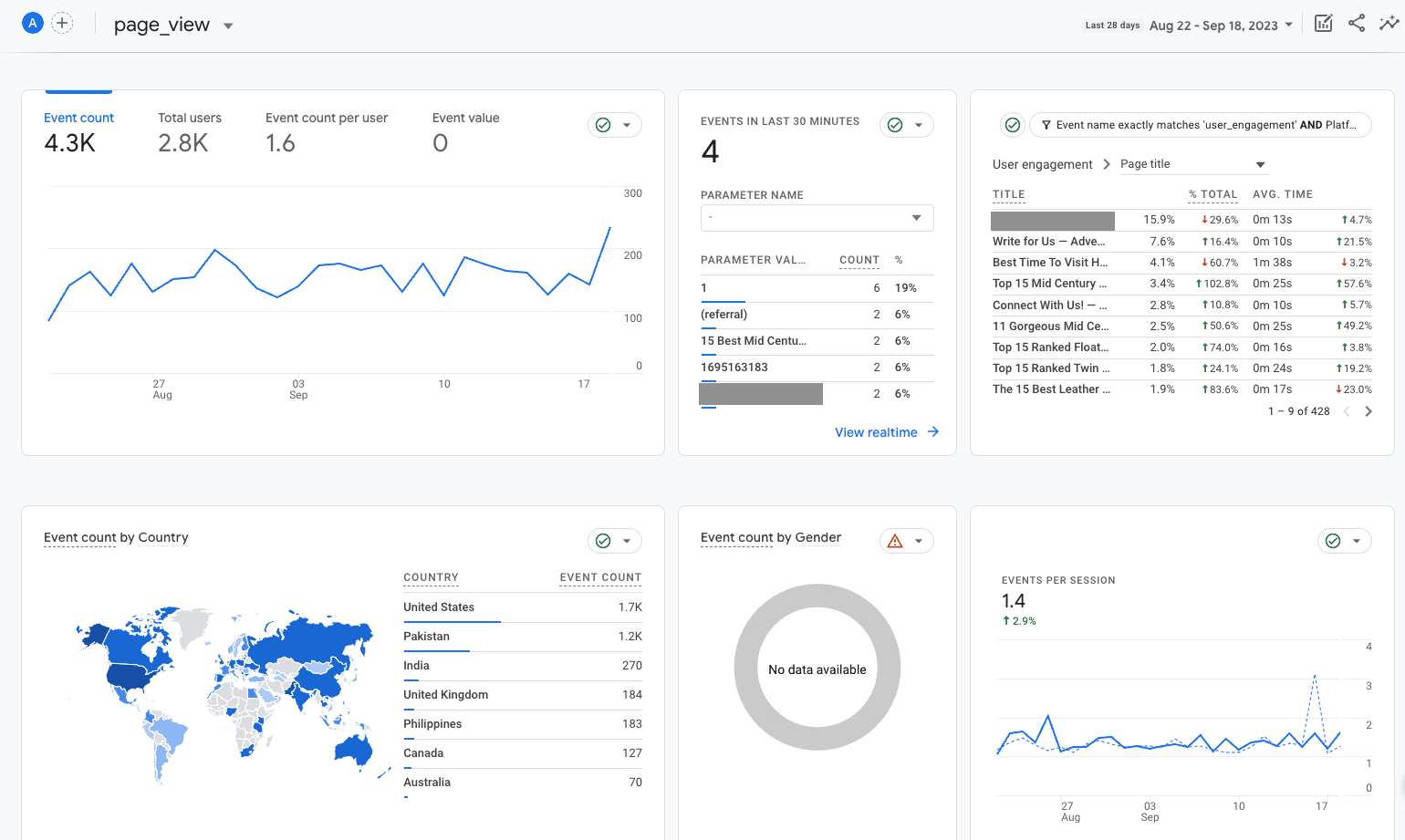Click the 'Top 15 Mid Century ...' page title
This screenshot has width=1405, height=840.
(x=1050, y=284)
